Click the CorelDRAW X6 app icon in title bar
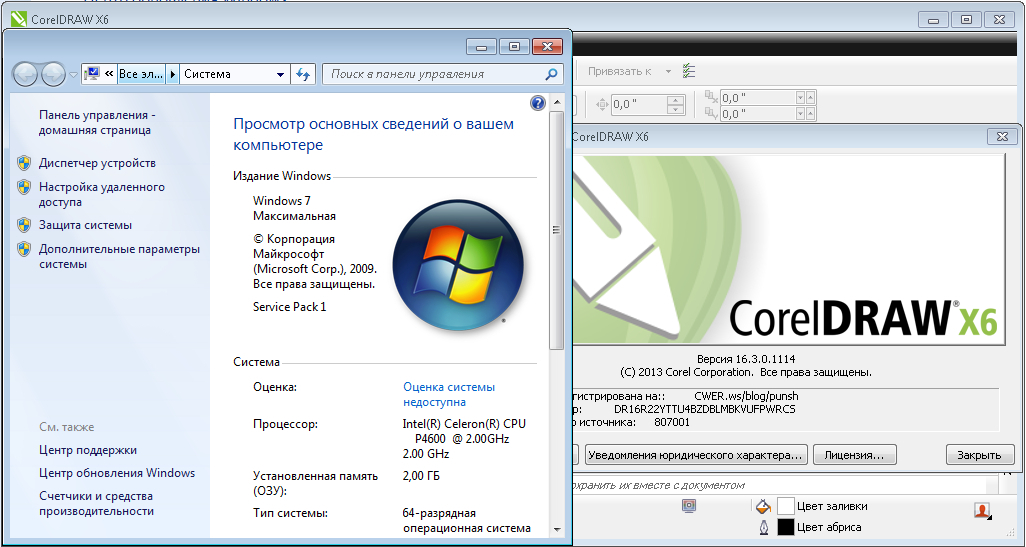Viewport: 1026px width, 547px height. [x=18, y=19]
